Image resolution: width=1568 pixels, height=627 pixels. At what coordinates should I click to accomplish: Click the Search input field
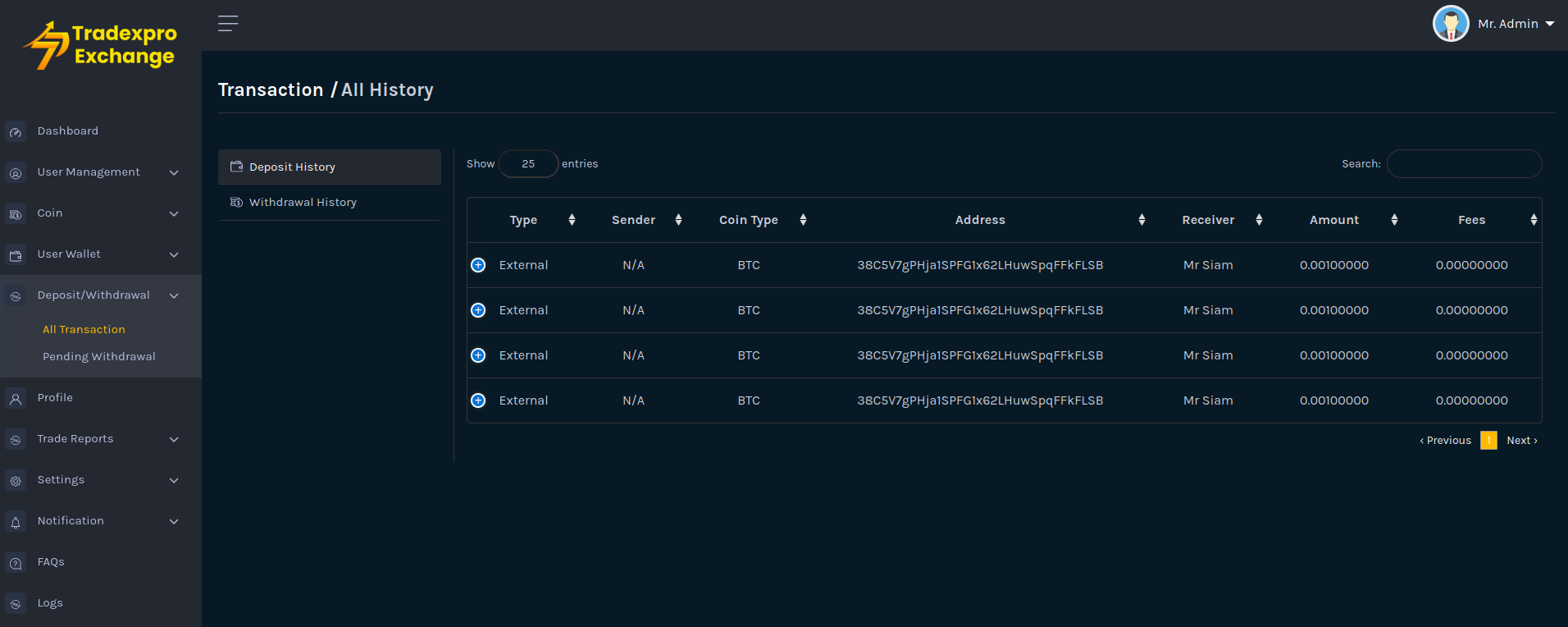click(1464, 164)
